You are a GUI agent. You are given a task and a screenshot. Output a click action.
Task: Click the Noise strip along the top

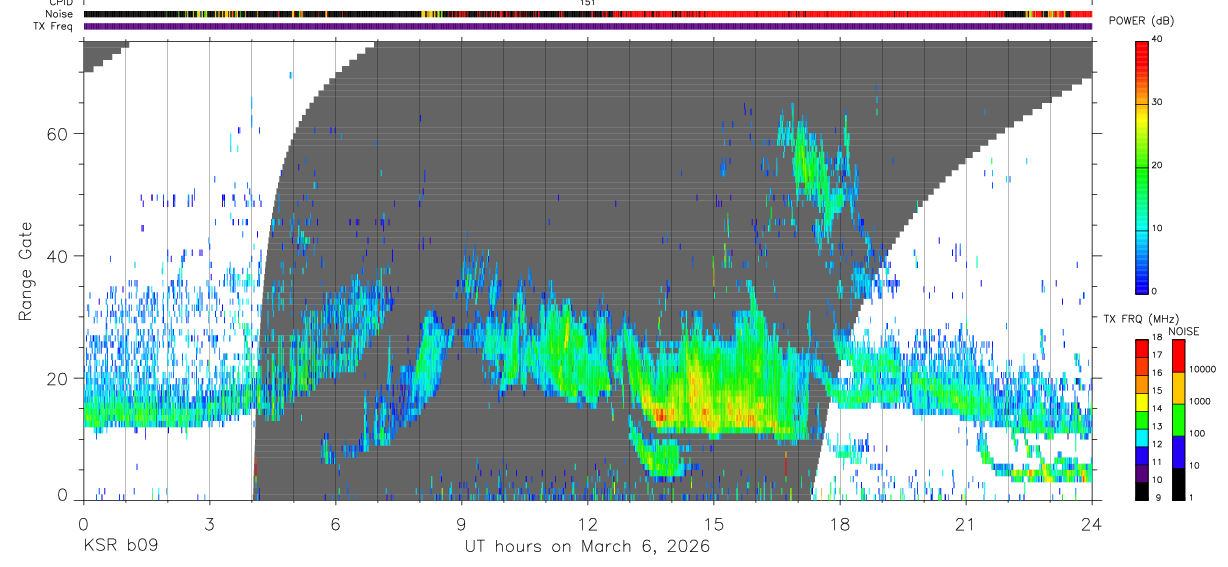pyautogui.click(x=588, y=14)
